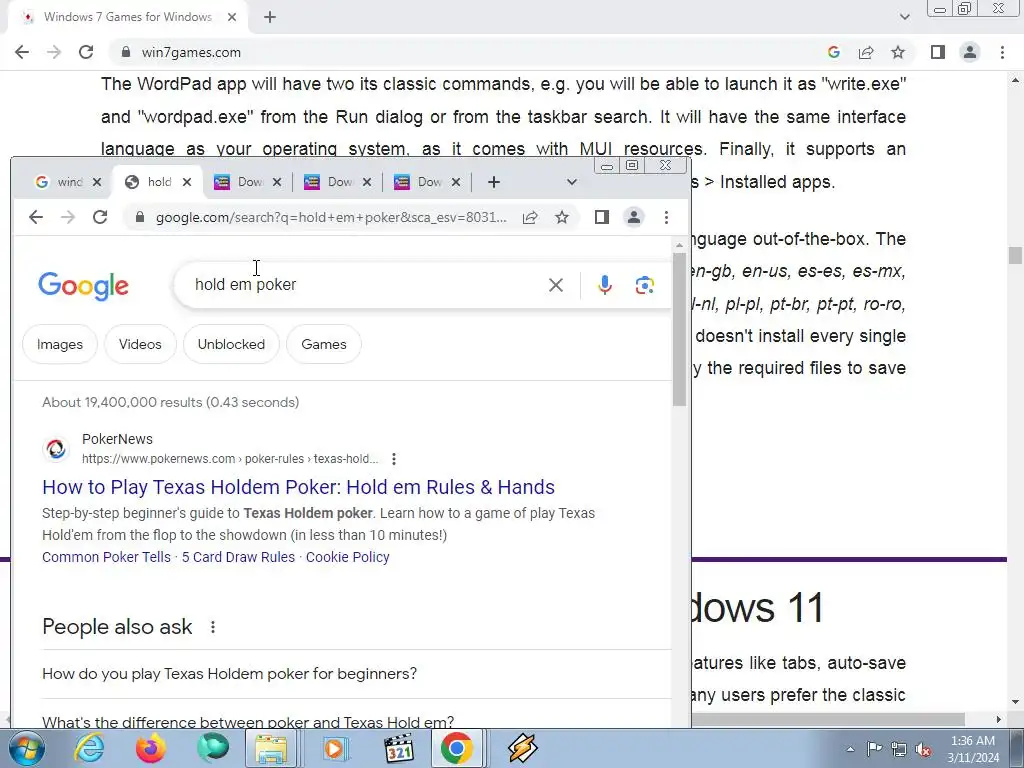Click the Google logo
The image size is (1024, 768).
tap(84, 286)
